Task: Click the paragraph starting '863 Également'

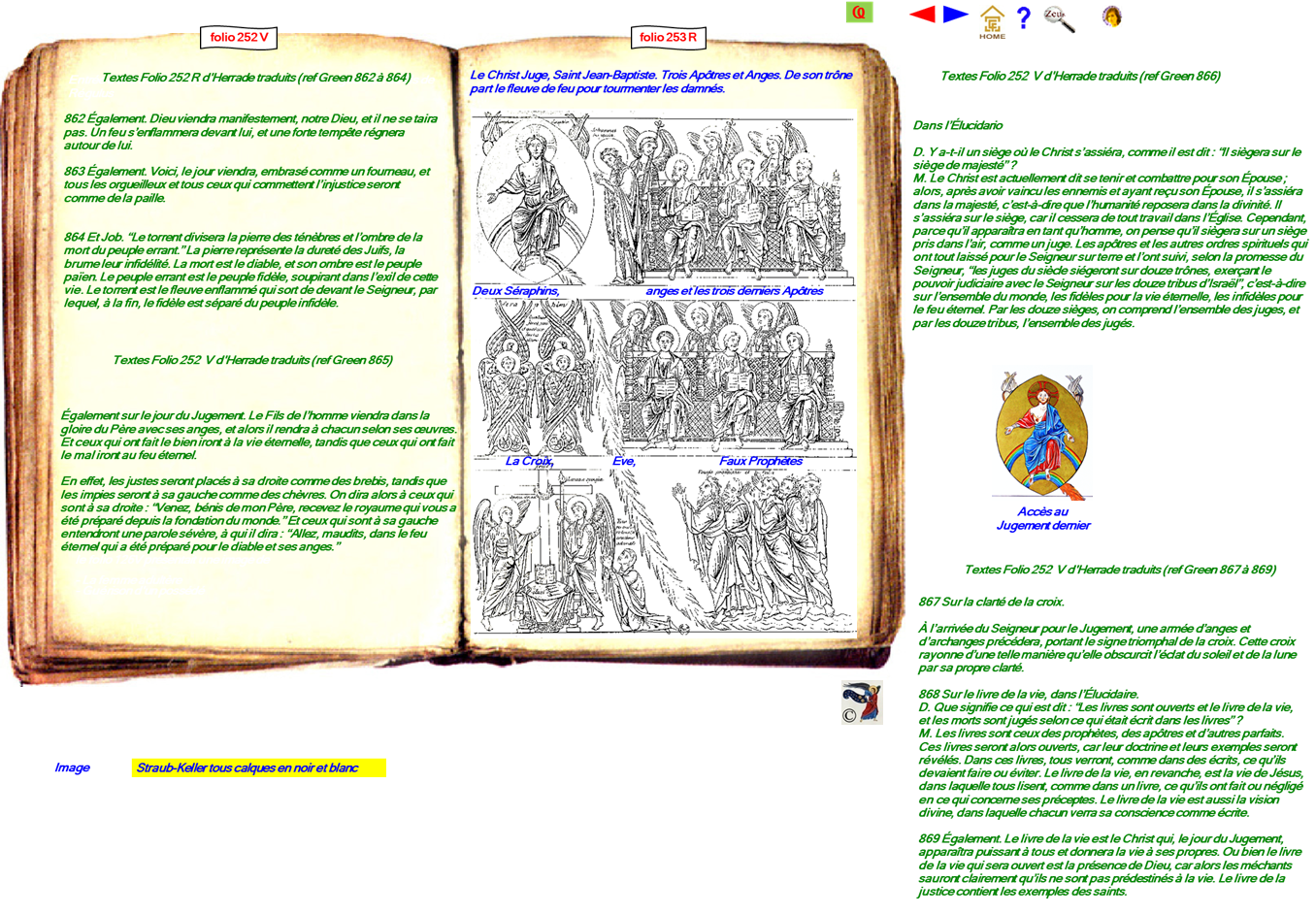Action: (x=247, y=184)
